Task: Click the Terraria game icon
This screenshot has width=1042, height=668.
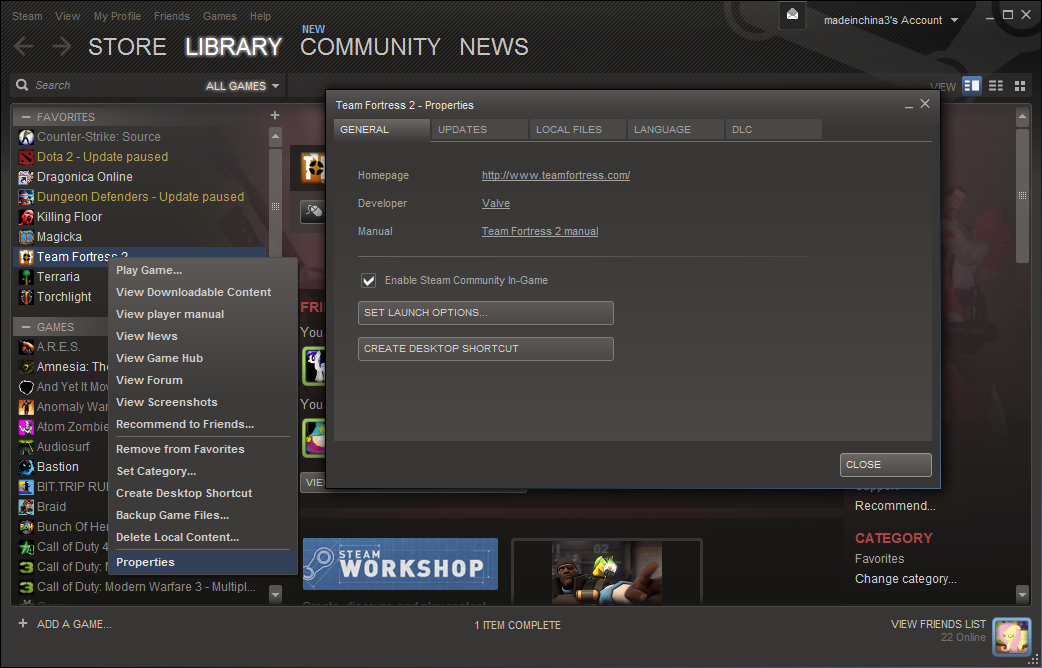Action: point(26,277)
